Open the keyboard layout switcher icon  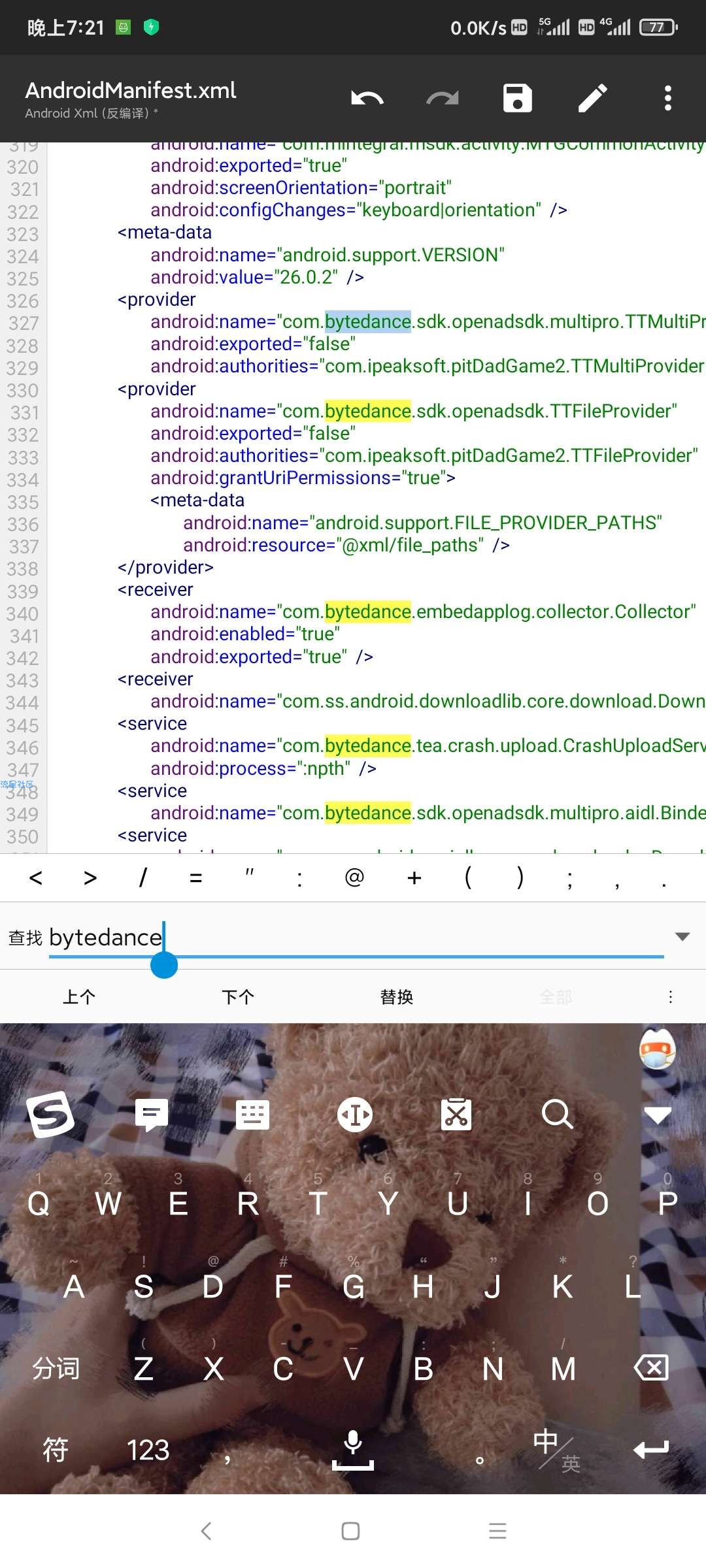tap(252, 1115)
